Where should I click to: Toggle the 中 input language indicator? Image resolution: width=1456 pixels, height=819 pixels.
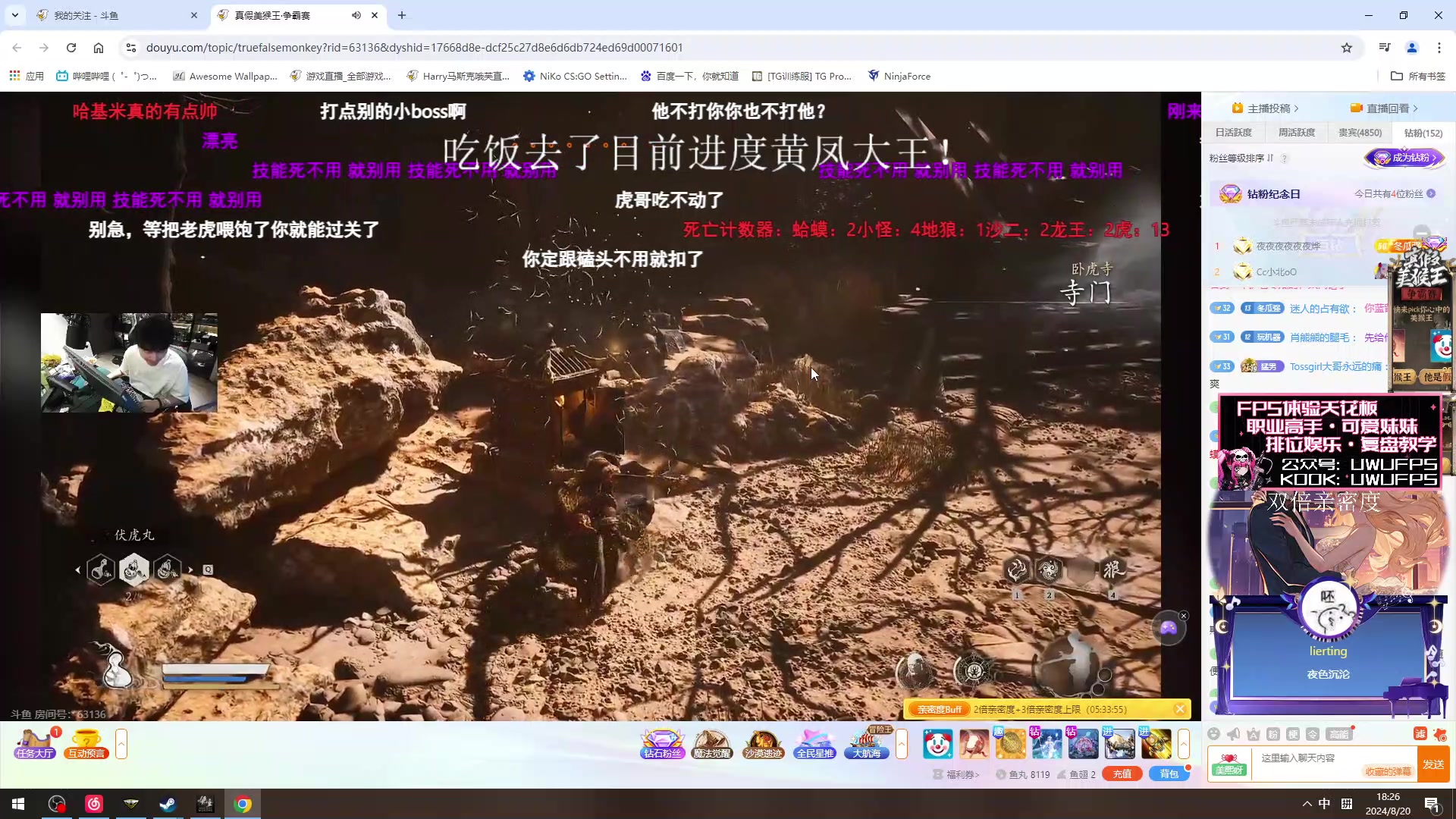1324,804
